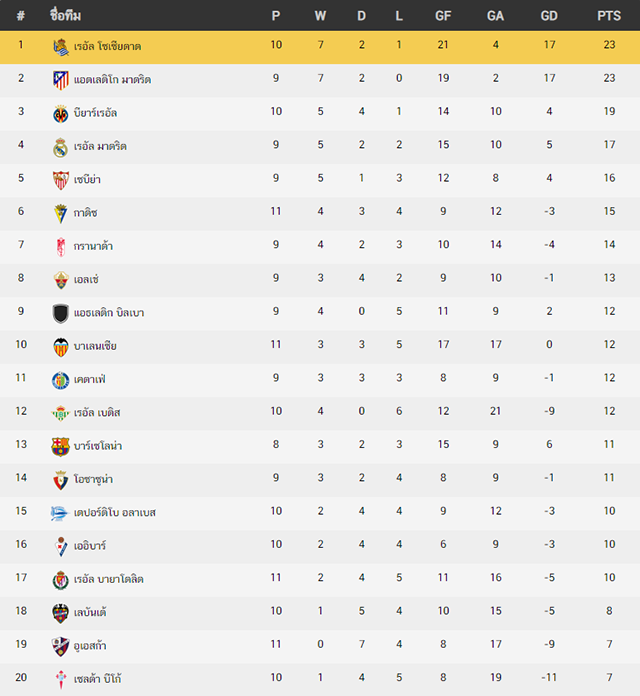Click the Real Sociedad club crest
Screen dimensions: 640x696
[61, 47]
